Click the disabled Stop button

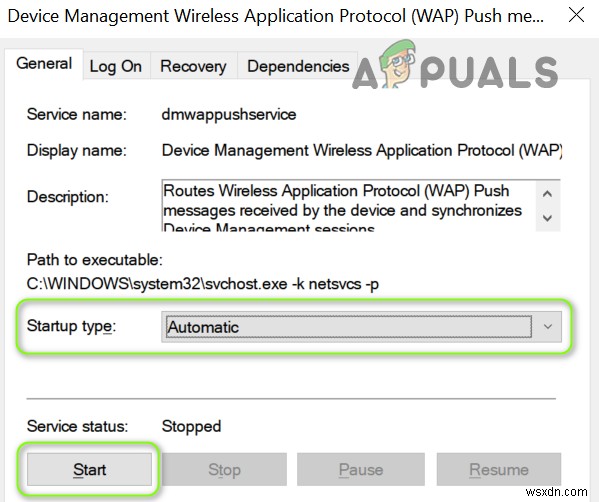click(x=225, y=470)
